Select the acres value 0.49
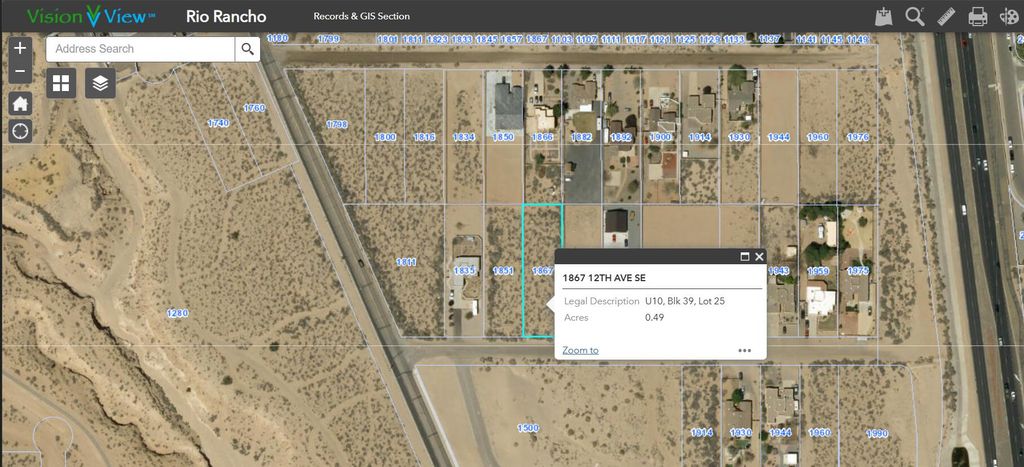Image resolution: width=1024 pixels, height=467 pixels. tap(654, 317)
